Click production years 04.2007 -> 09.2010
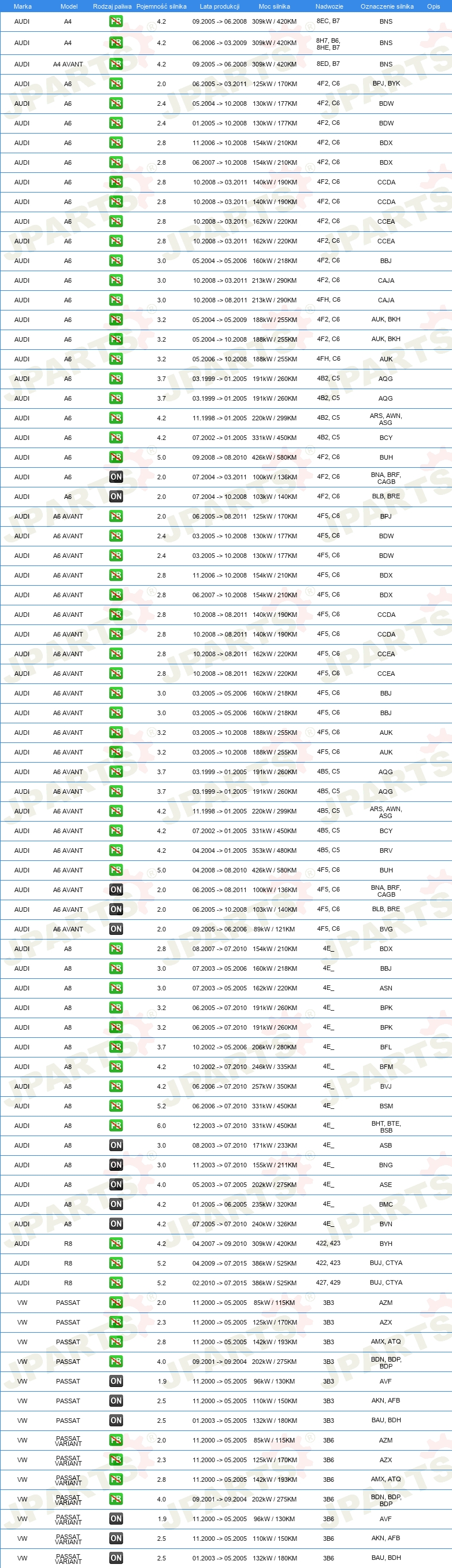The width and height of the screenshot is (452, 1568). (220, 1244)
